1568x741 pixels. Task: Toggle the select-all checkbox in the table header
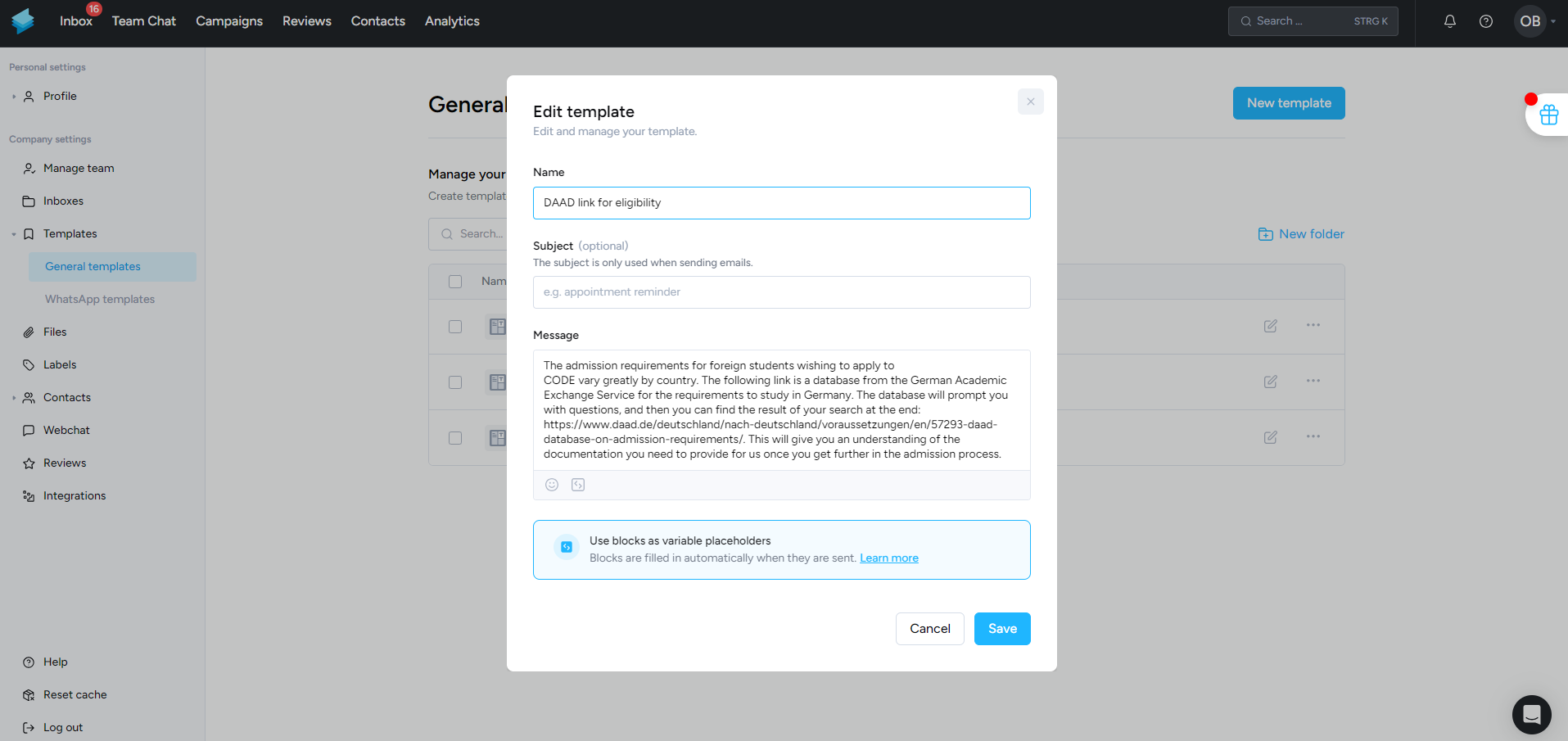(455, 282)
